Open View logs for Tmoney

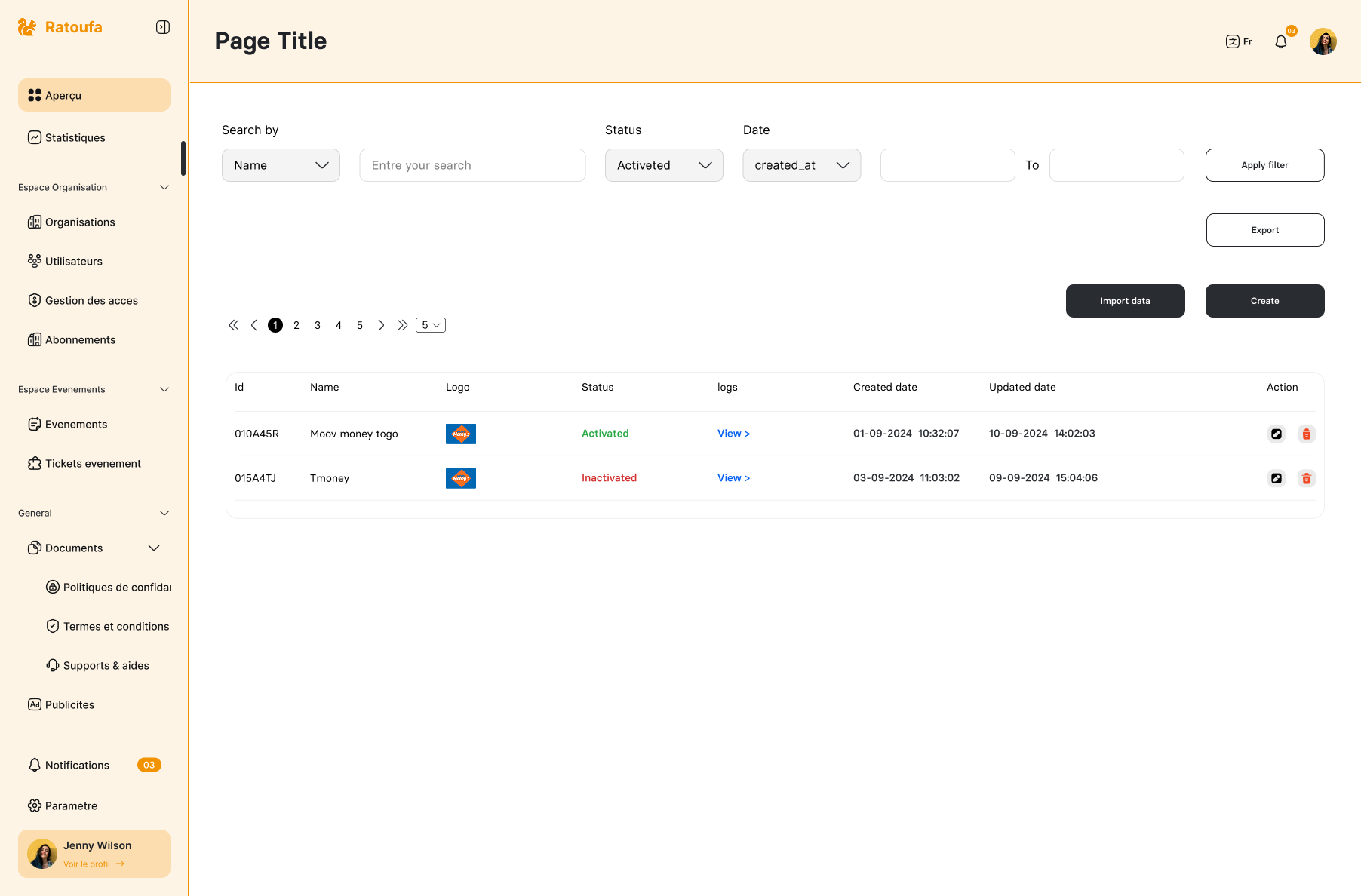point(733,477)
